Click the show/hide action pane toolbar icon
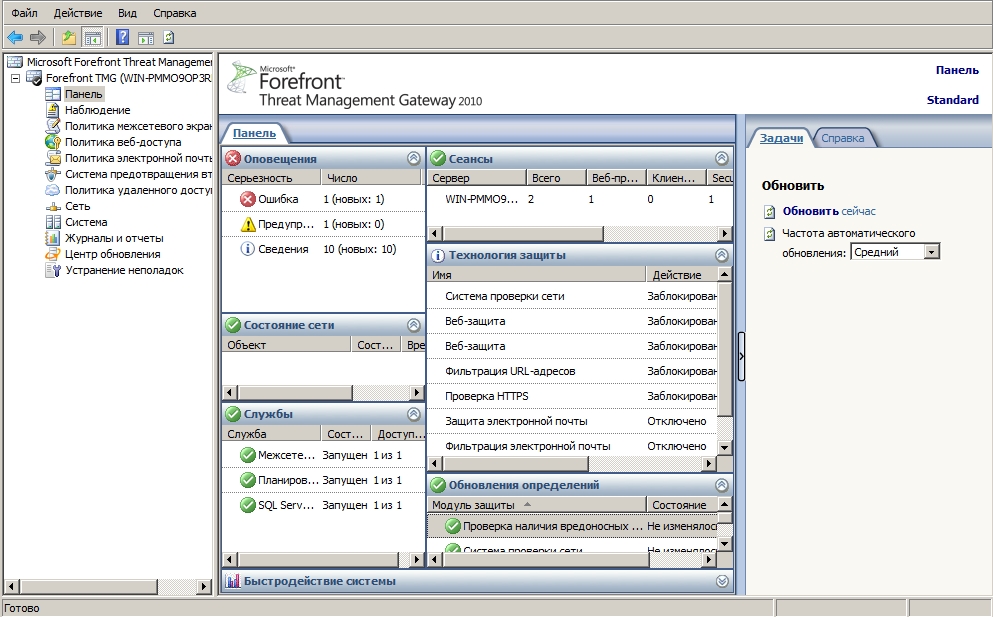 tap(146, 38)
